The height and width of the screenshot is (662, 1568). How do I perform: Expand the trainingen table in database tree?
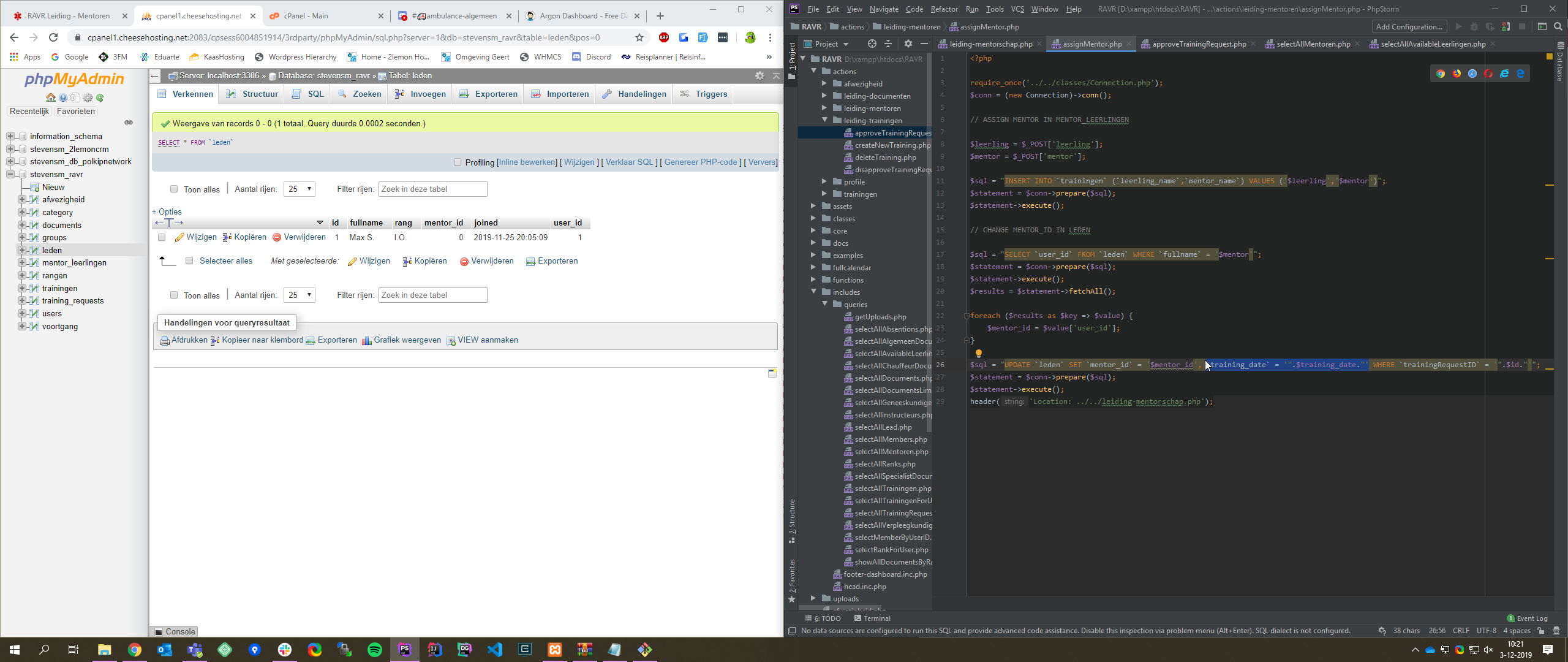tap(22, 288)
